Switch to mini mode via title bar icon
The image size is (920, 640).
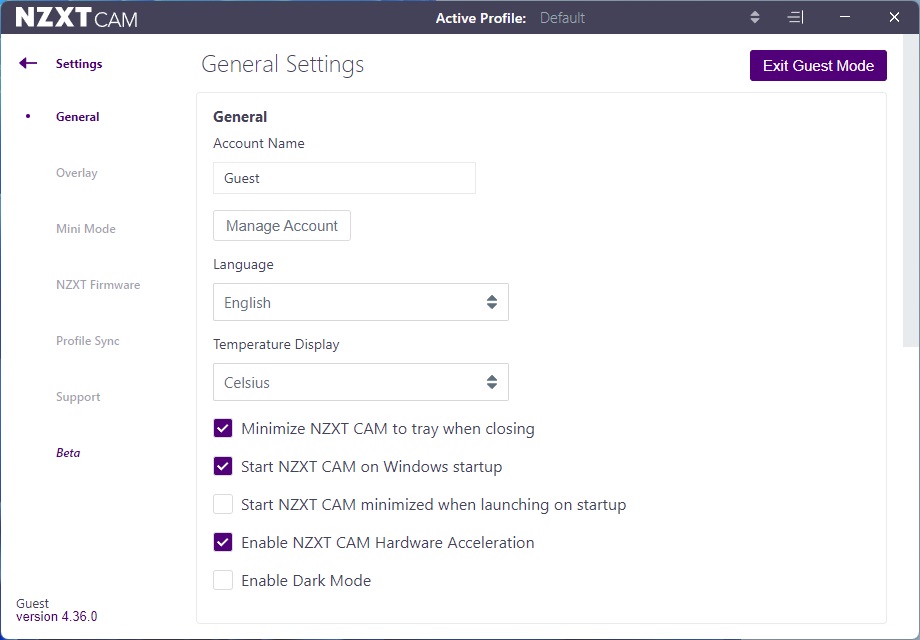(x=795, y=18)
